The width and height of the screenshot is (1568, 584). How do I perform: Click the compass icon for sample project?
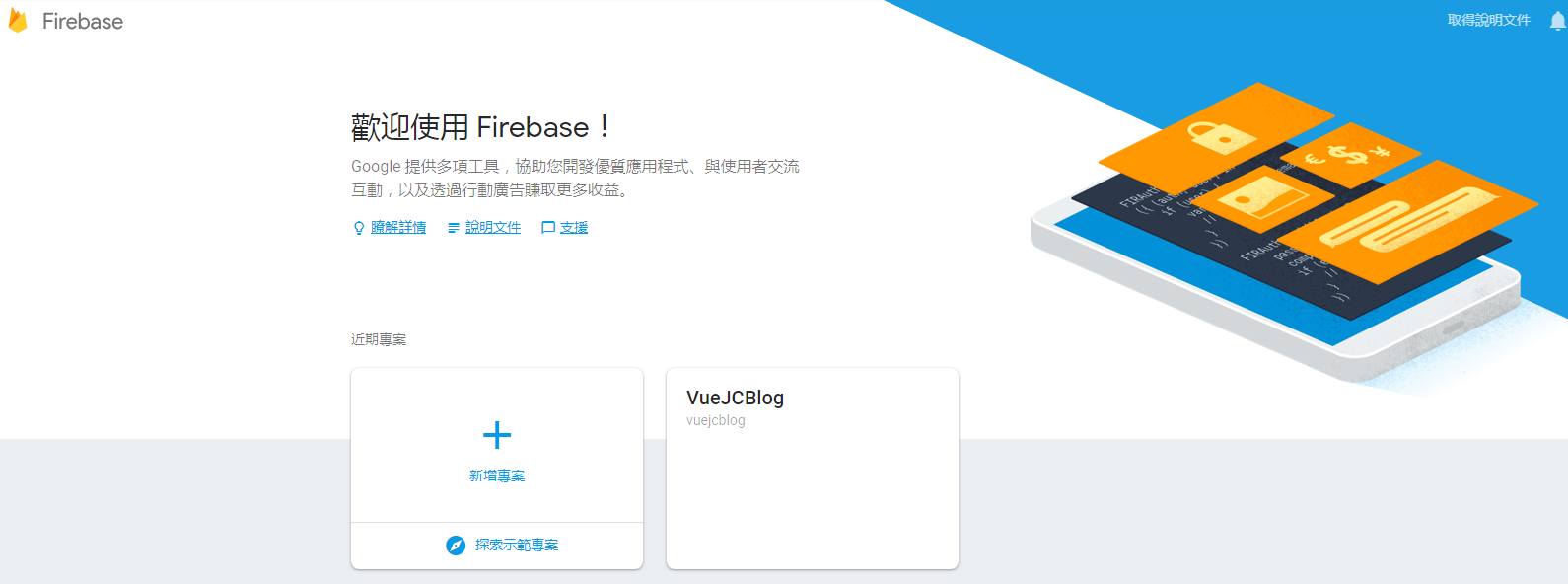[456, 546]
